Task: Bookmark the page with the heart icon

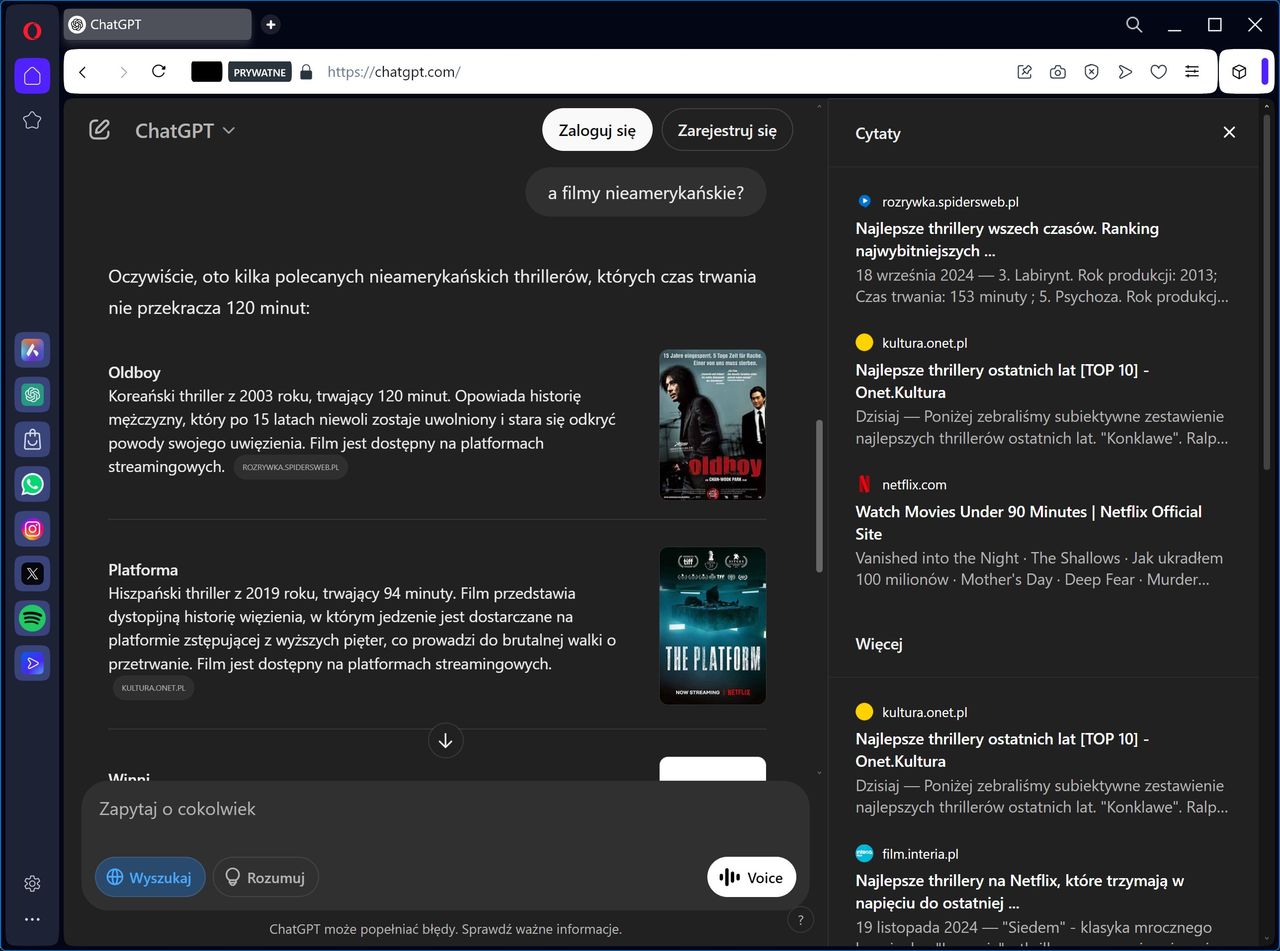Action: [x=1159, y=72]
